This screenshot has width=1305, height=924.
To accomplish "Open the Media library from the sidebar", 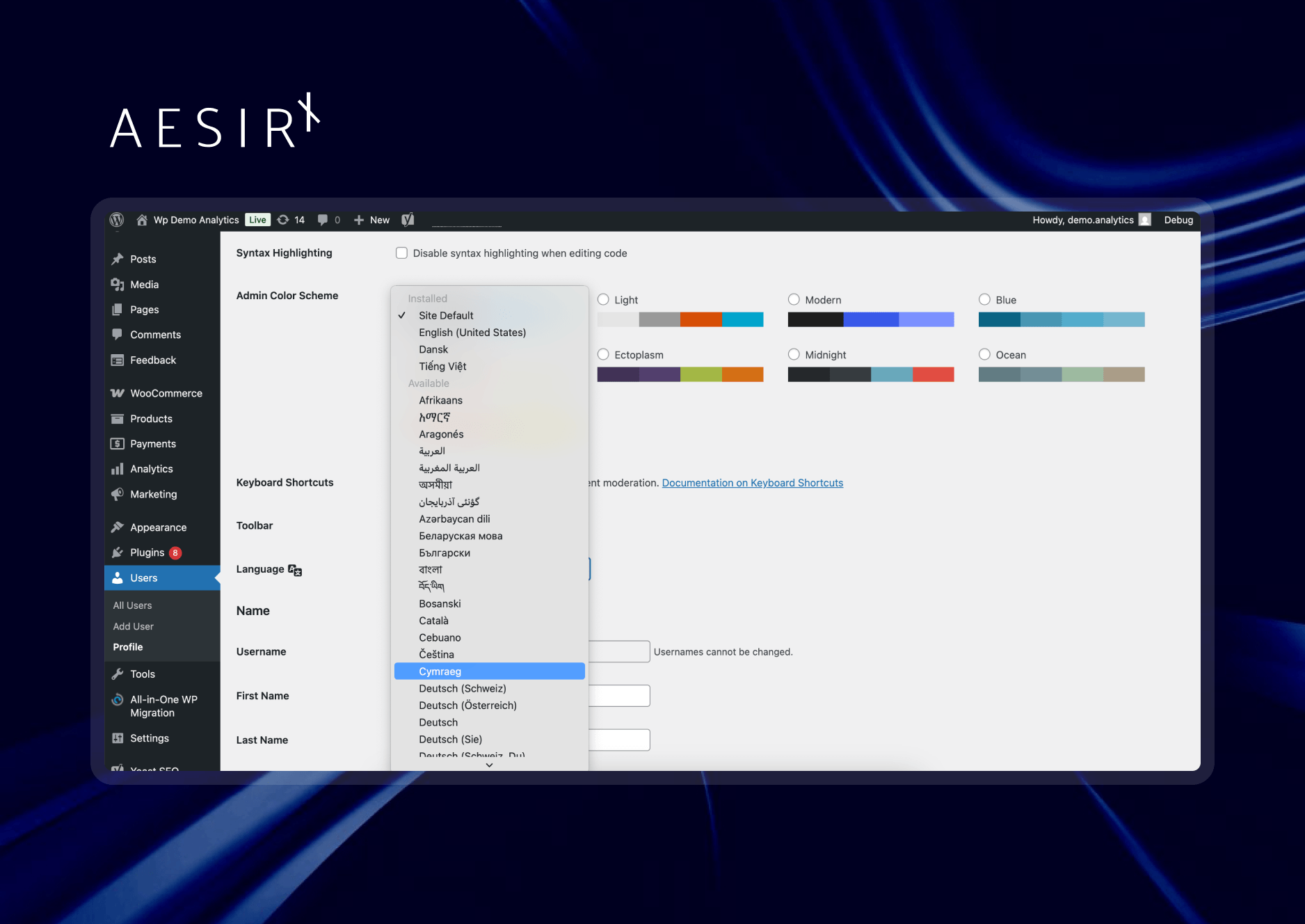I will tap(144, 285).
